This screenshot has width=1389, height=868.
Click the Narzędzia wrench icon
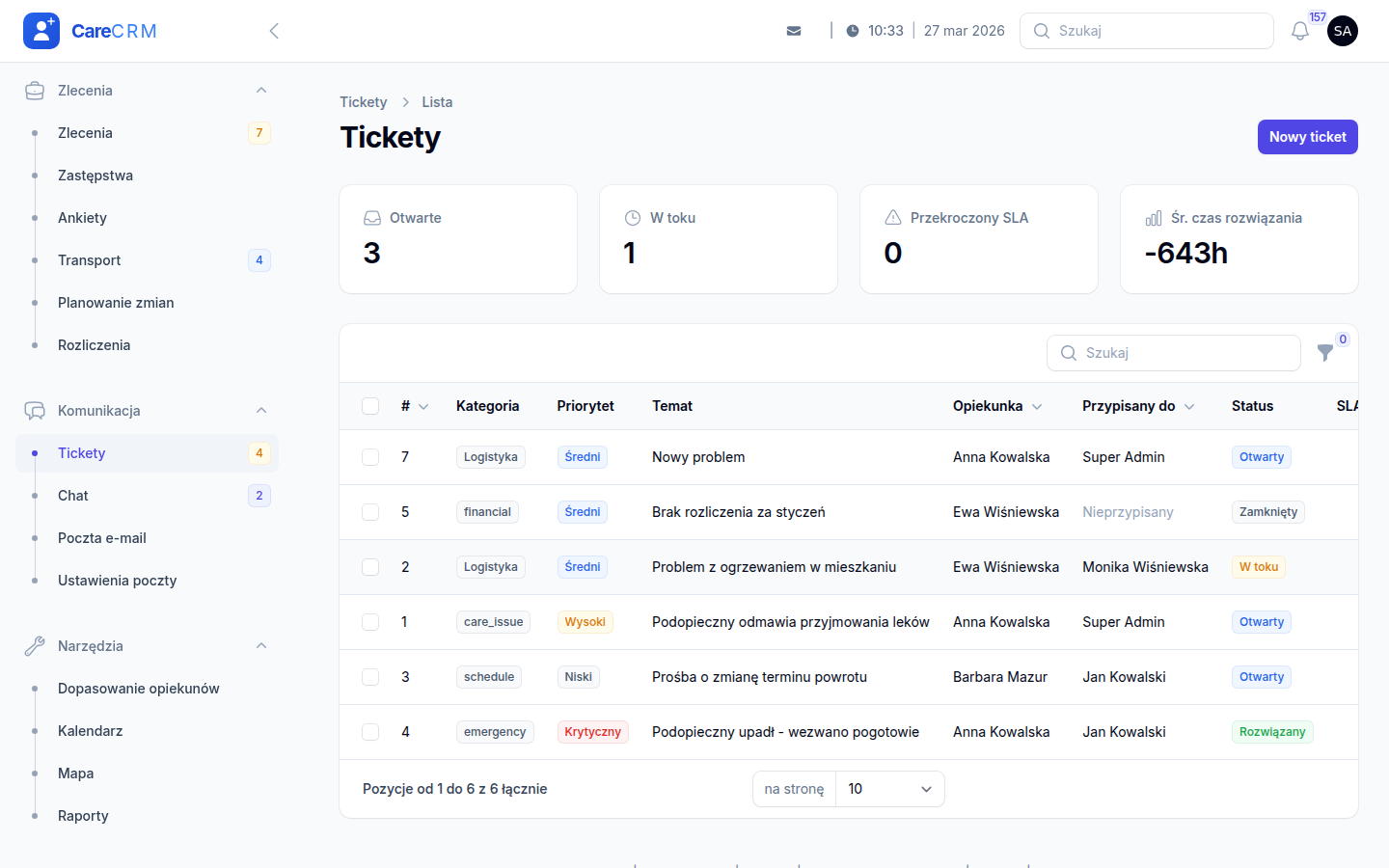pos(35,646)
